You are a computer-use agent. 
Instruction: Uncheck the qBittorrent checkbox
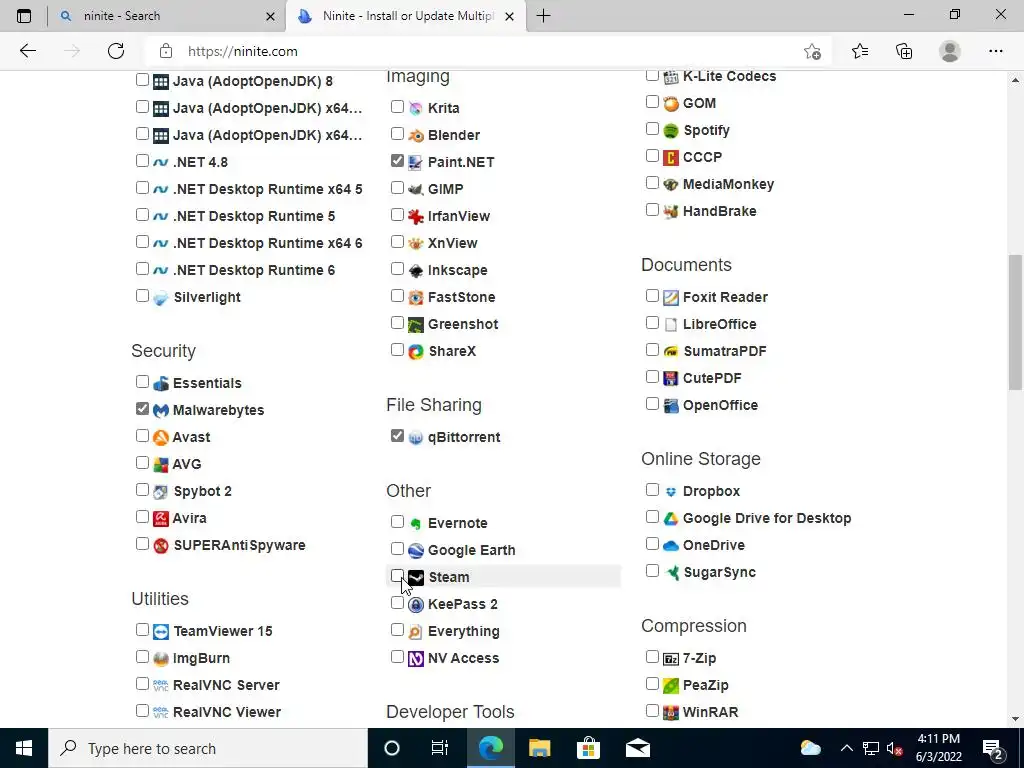point(397,436)
